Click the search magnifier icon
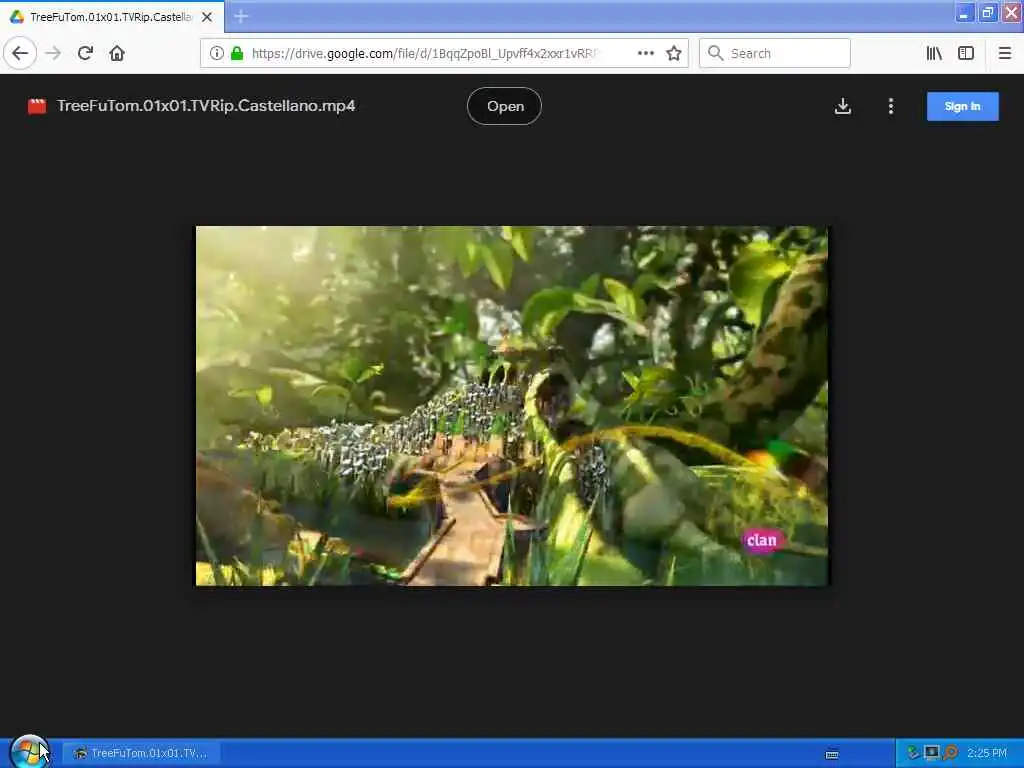Image resolution: width=1024 pixels, height=768 pixels. pos(716,54)
